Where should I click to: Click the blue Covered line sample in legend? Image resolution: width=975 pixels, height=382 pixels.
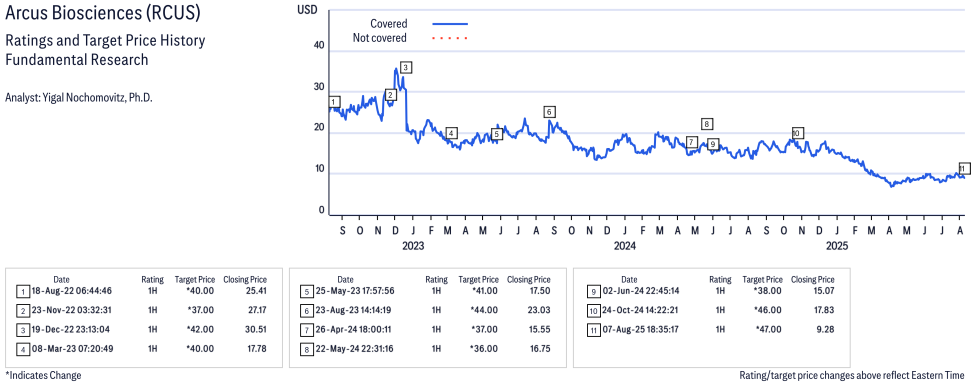[x=449, y=24]
